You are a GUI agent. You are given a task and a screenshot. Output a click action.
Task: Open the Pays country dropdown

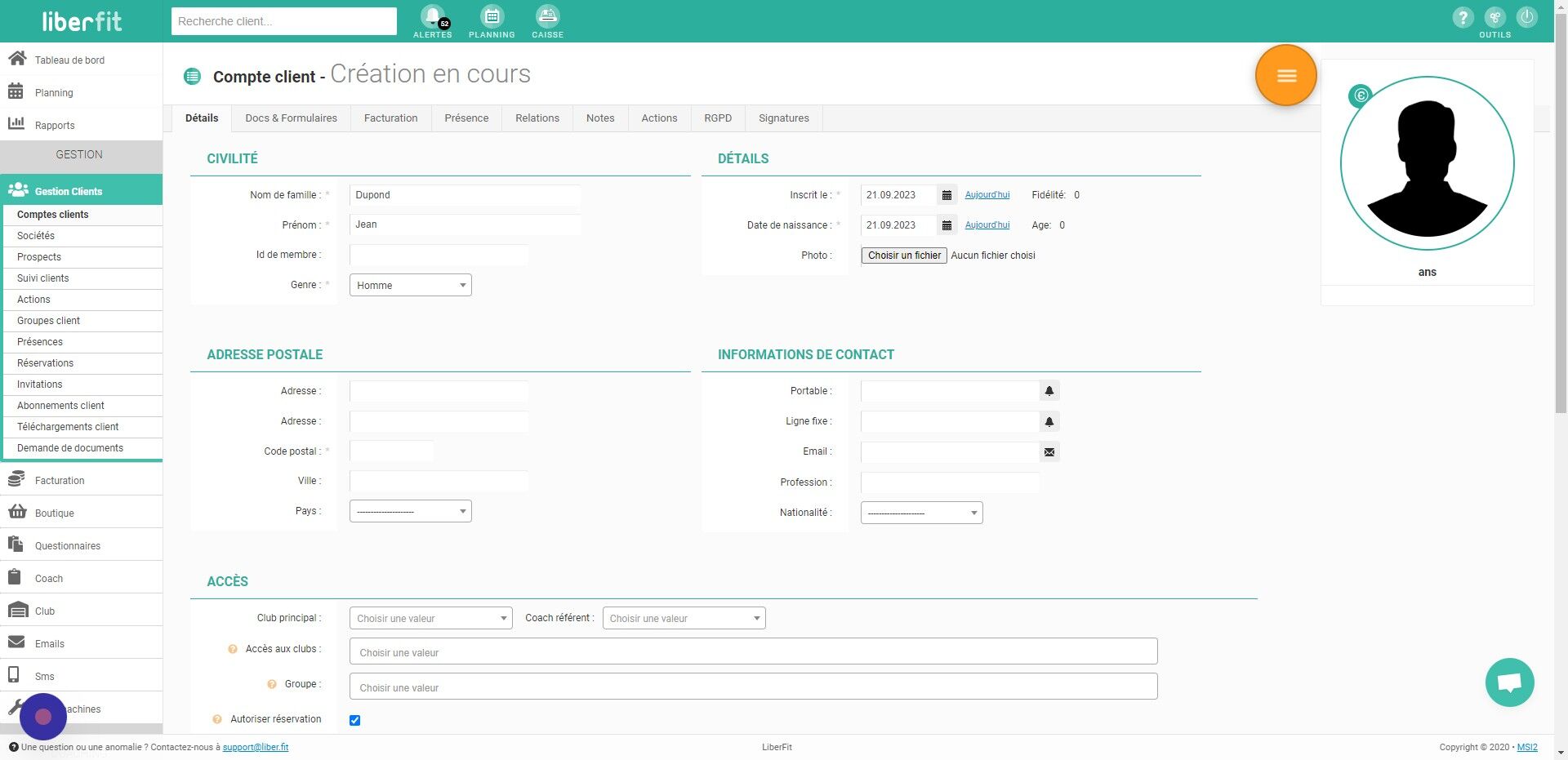point(410,511)
